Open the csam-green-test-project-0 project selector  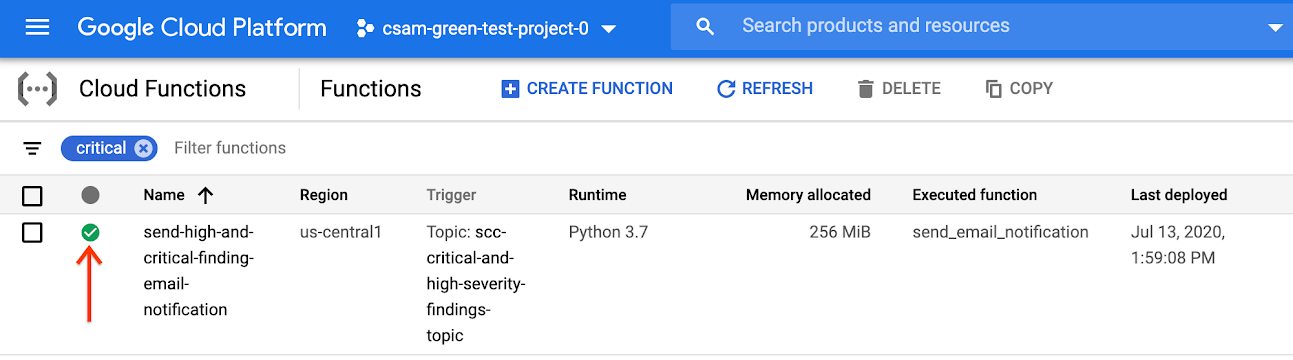coord(486,28)
